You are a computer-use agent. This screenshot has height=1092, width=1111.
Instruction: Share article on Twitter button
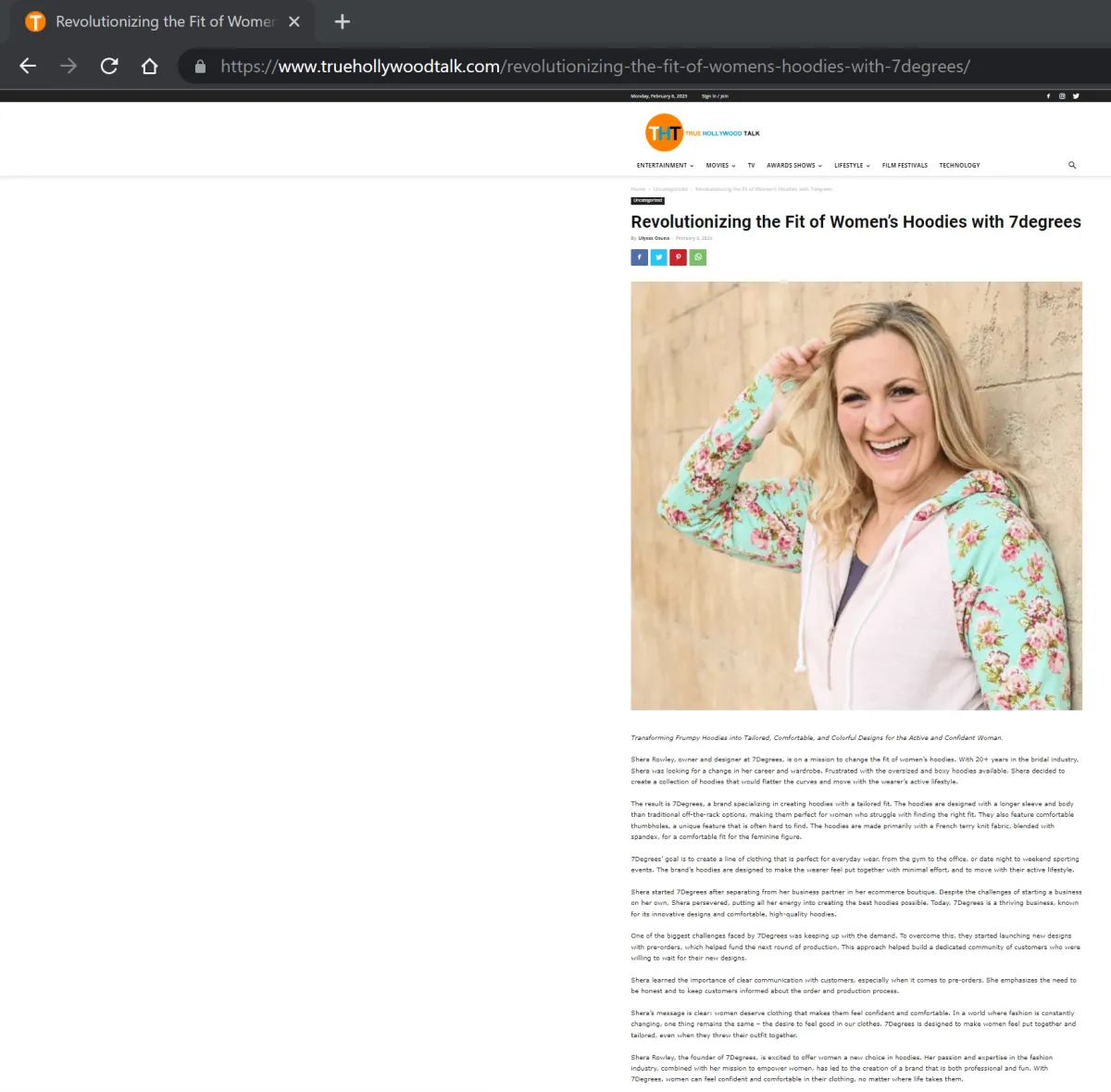click(x=659, y=257)
